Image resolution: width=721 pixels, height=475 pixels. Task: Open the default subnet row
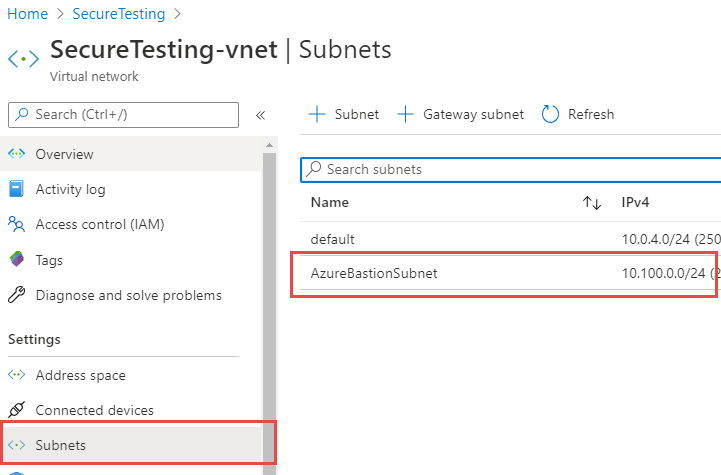point(510,239)
